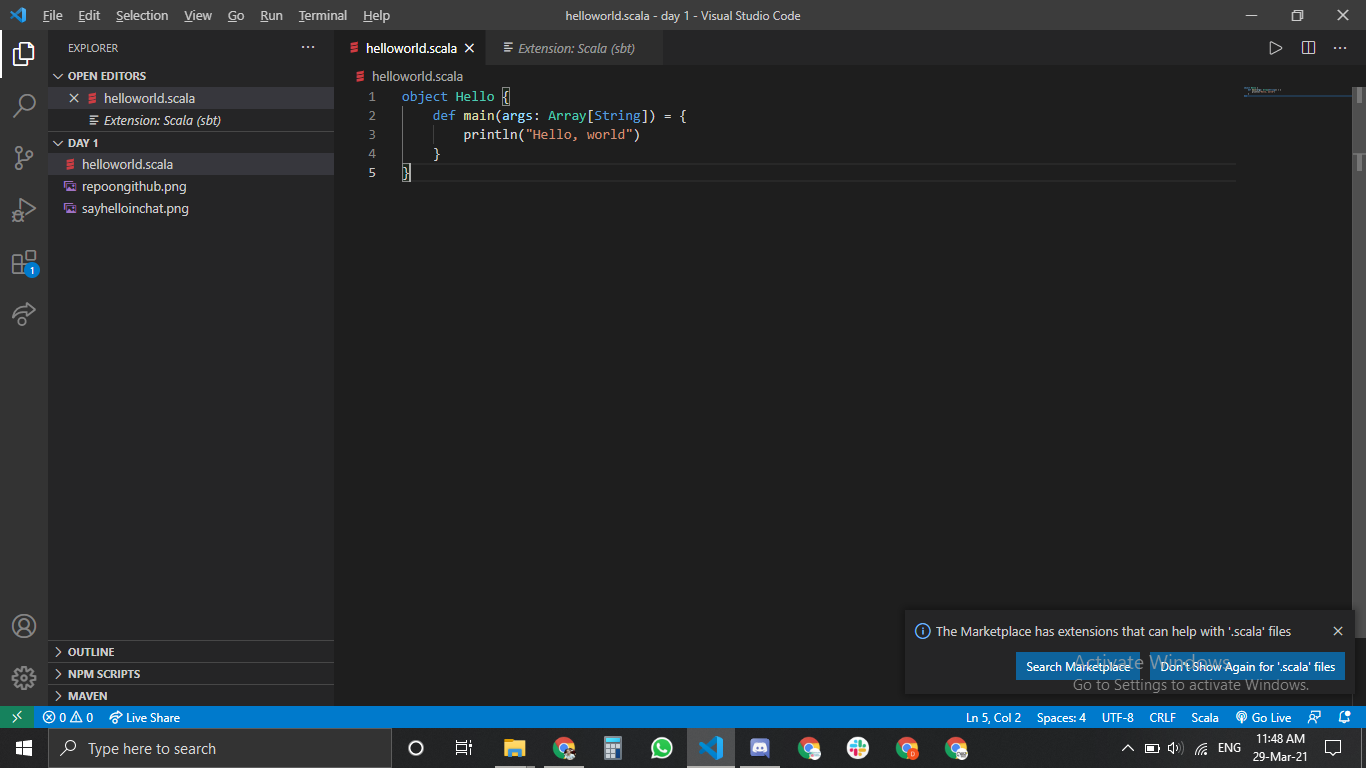This screenshot has width=1366, height=768.
Task: Open the Accounts menu icon
Action: [24, 626]
